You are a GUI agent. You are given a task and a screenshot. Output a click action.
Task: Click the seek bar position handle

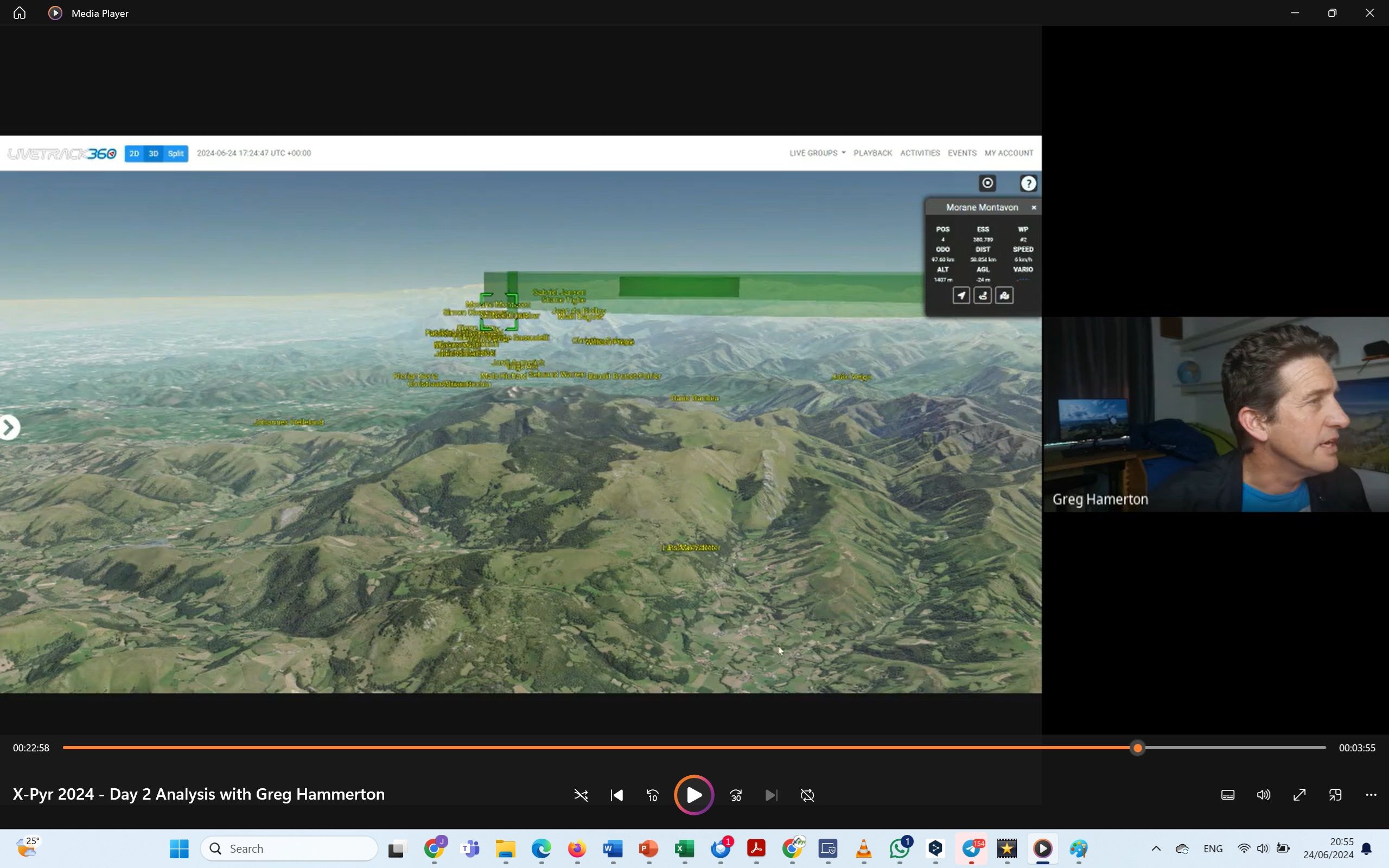[1138, 748]
